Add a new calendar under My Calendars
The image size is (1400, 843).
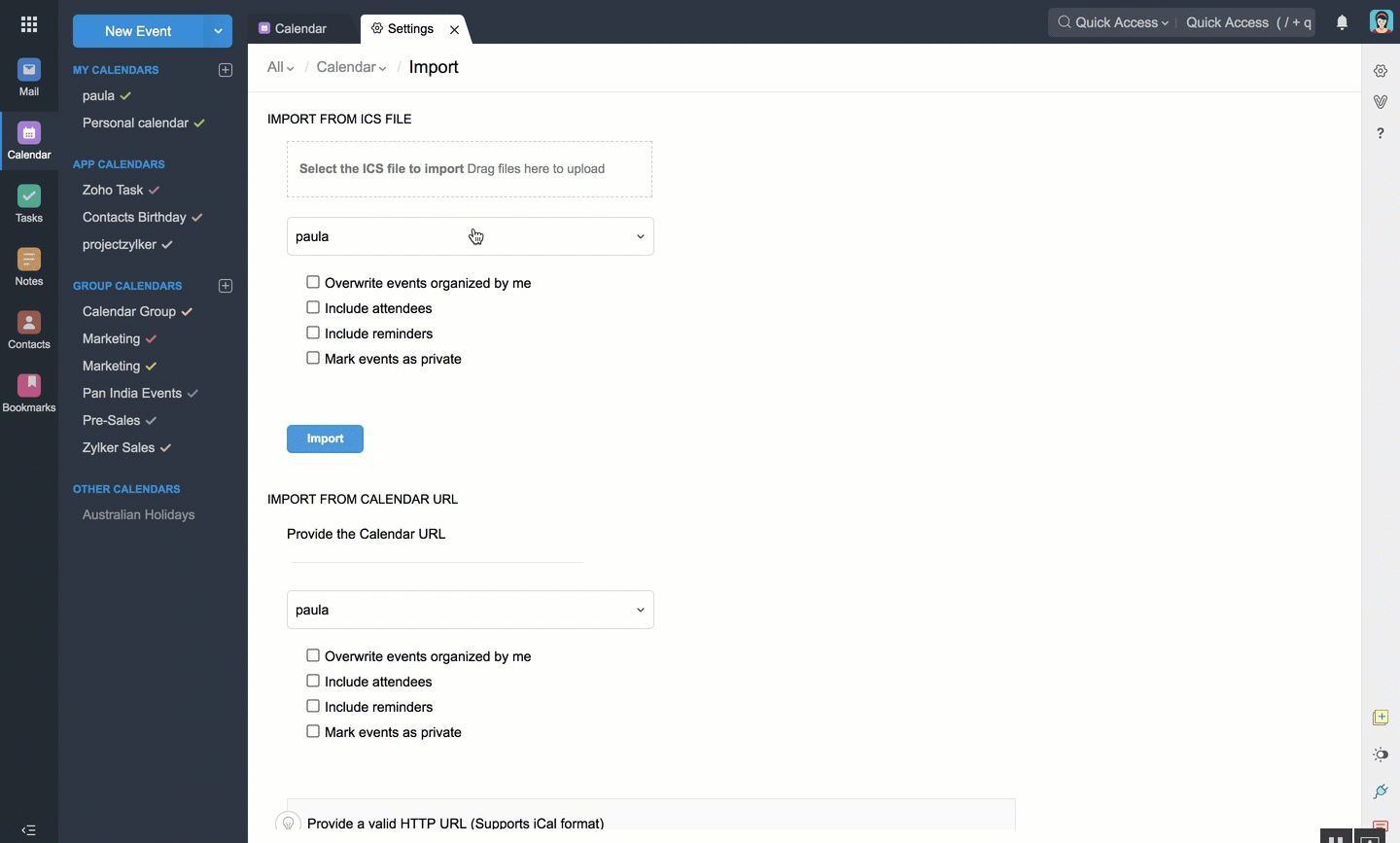point(226,70)
